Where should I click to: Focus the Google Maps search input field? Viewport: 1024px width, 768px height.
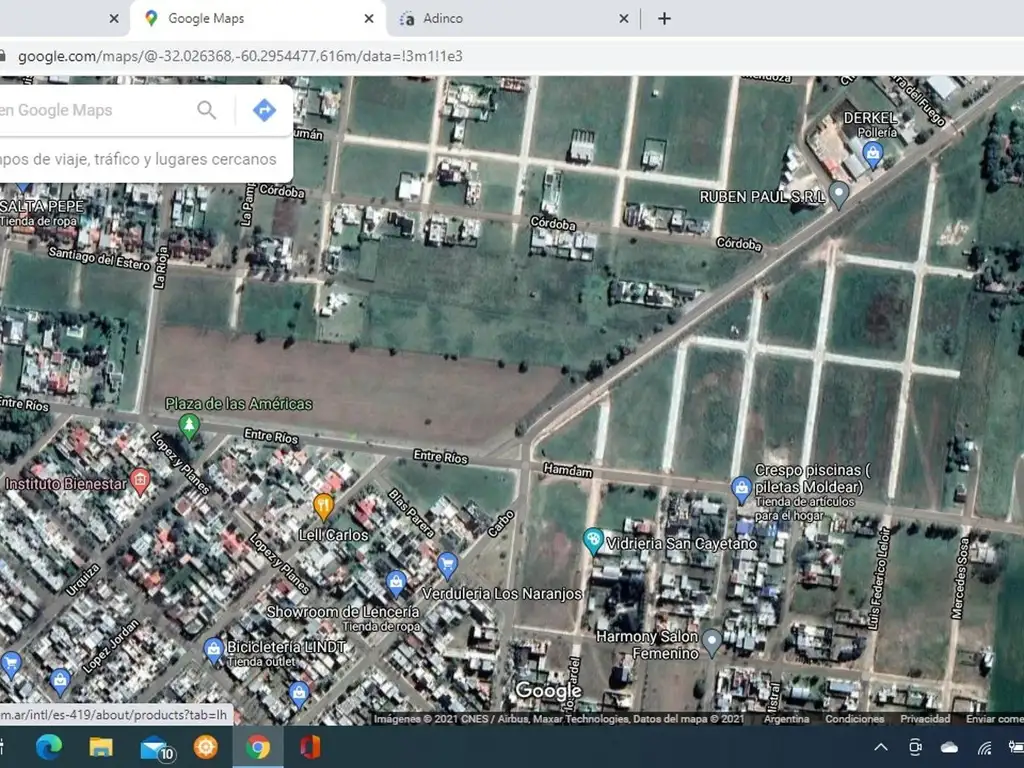[90, 110]
